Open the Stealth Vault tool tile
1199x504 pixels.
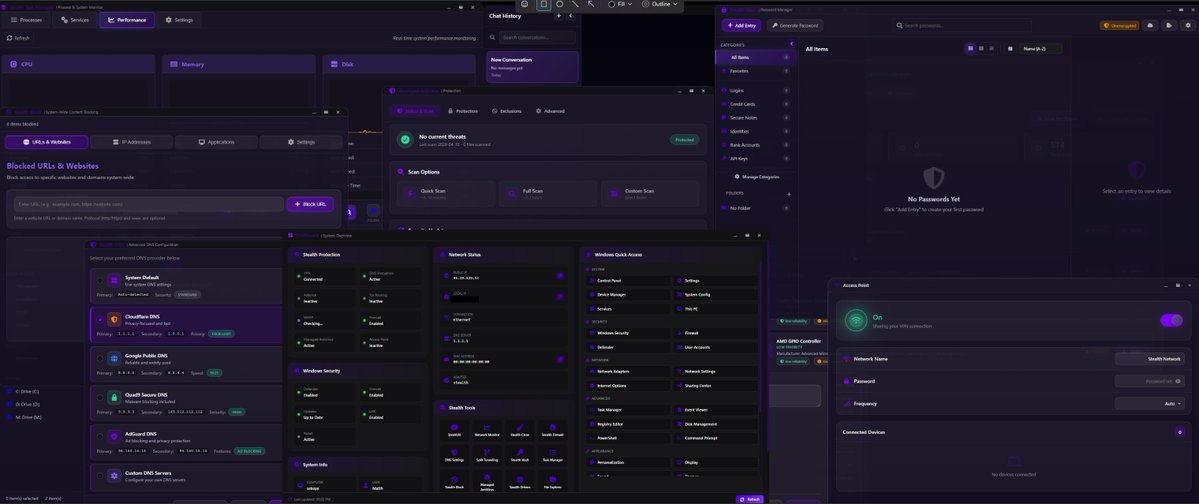pos(519,455)
